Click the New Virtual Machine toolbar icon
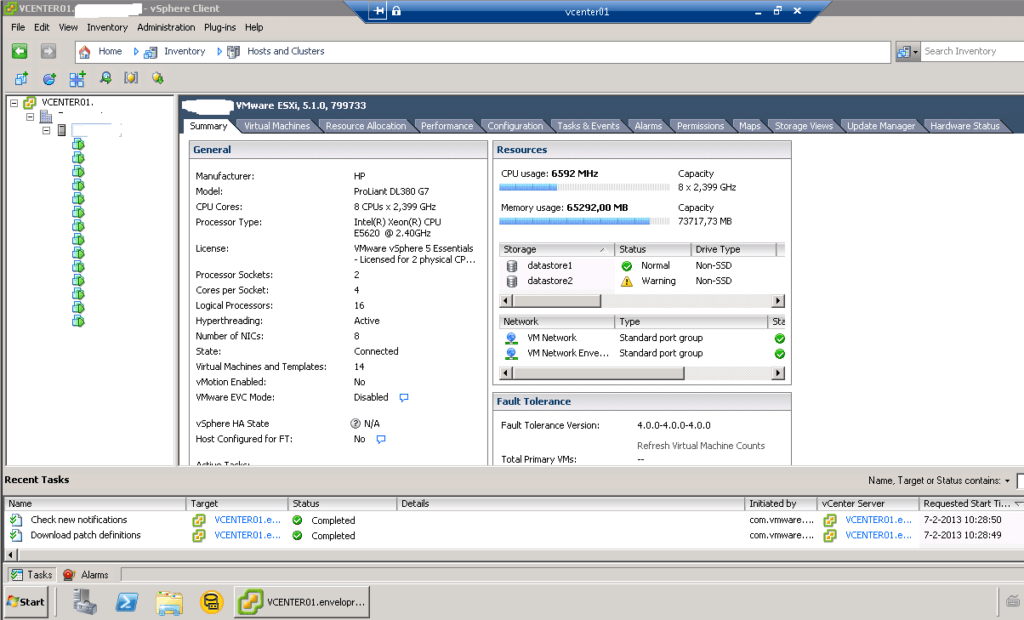This screenshot has width=1024, height=620. point(22,78)
